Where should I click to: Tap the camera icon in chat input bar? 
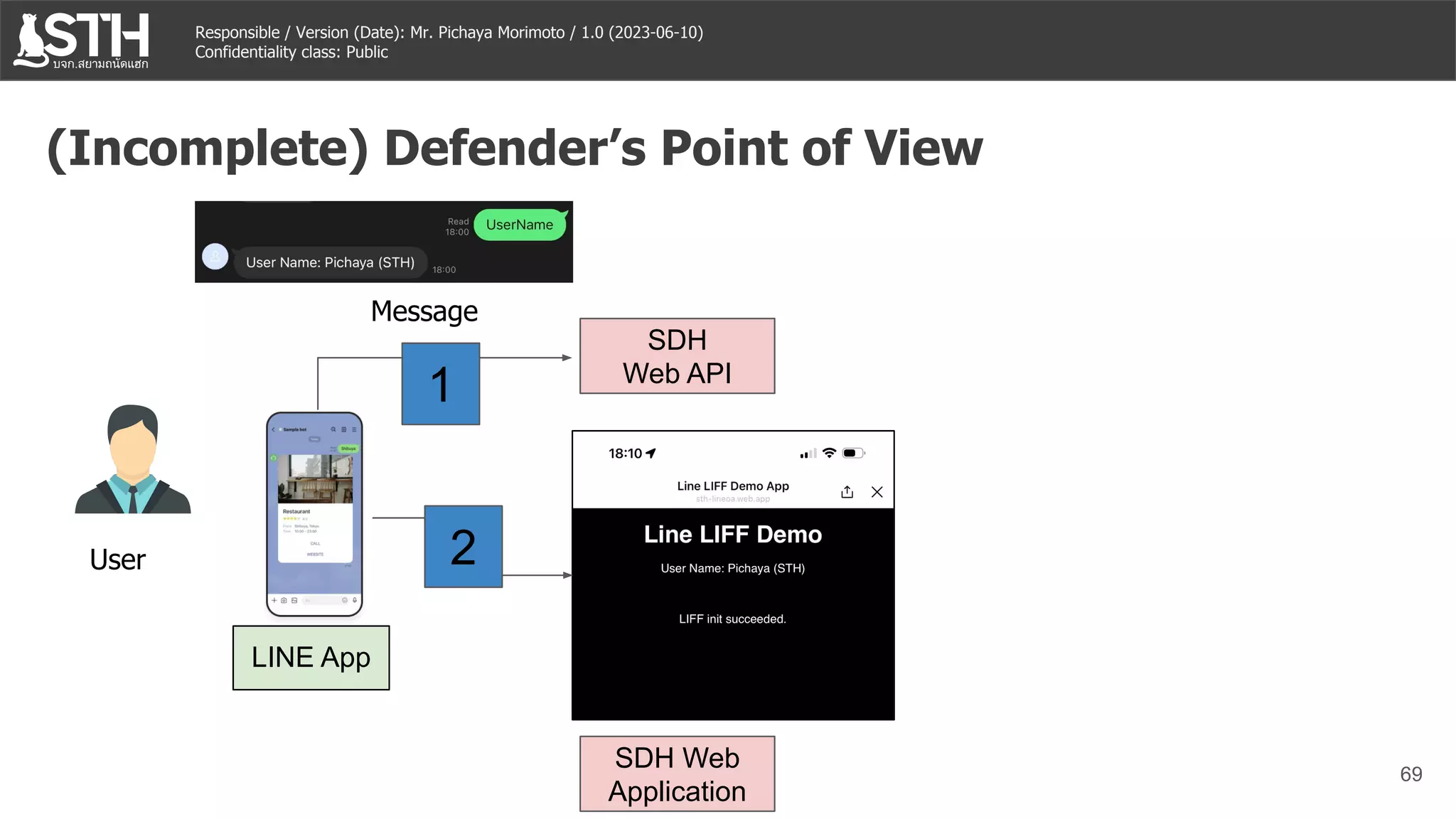click(x=284, y=600)
